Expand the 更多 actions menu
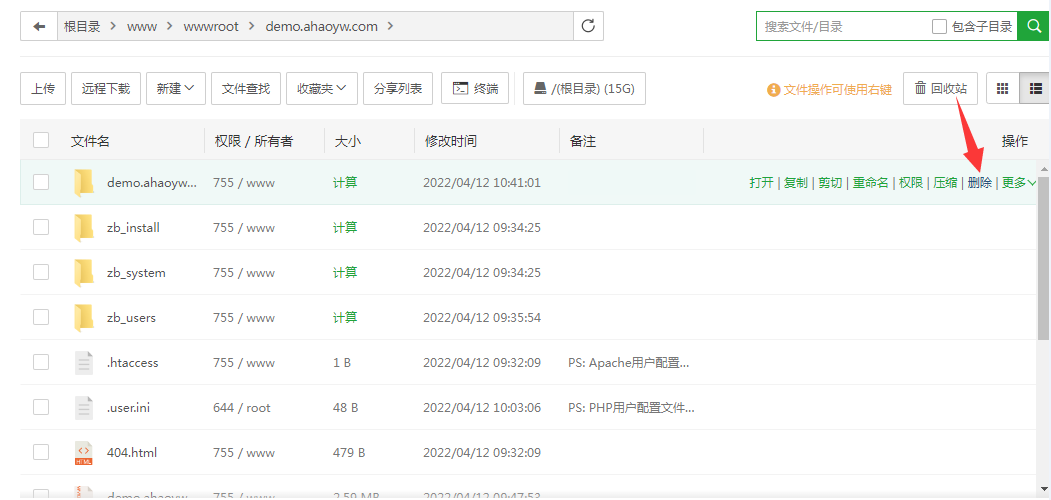Screen dimensions: 1051x500 click(x=1019, y=183)
